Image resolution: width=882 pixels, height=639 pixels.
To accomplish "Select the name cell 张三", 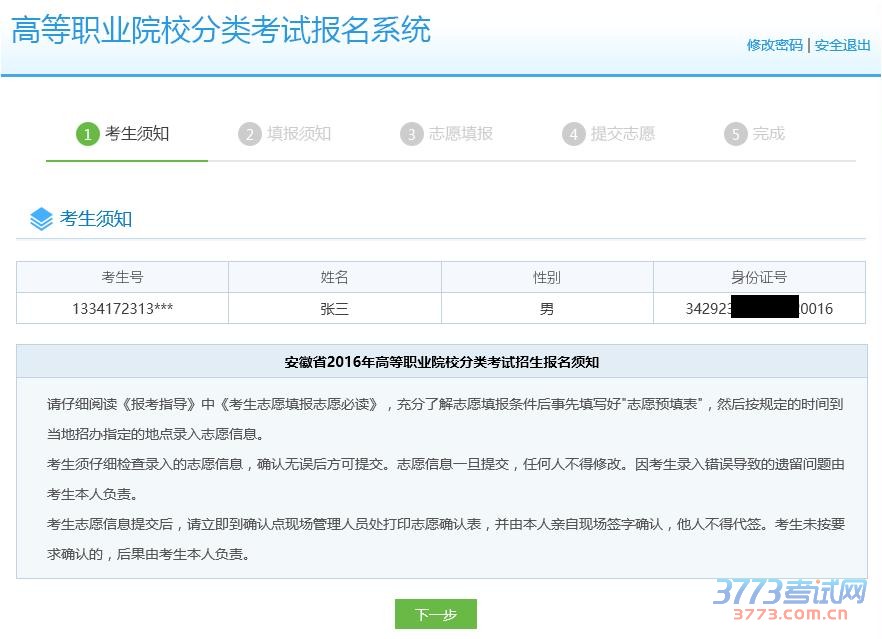I will (x=334, y=309).
